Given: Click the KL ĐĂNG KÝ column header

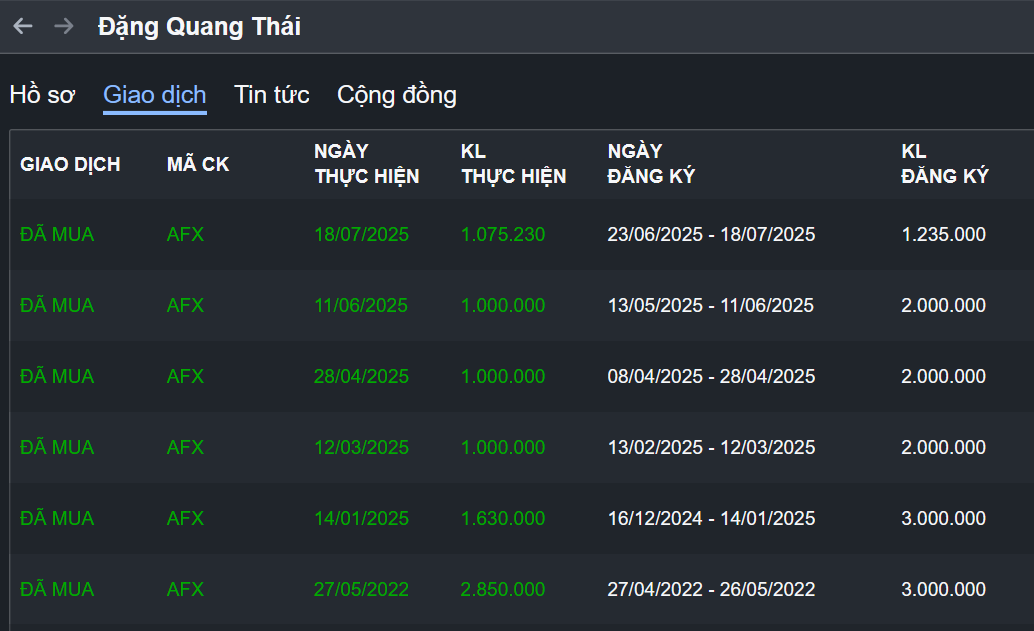Looking at the screenshot, I should pos(945,164).
